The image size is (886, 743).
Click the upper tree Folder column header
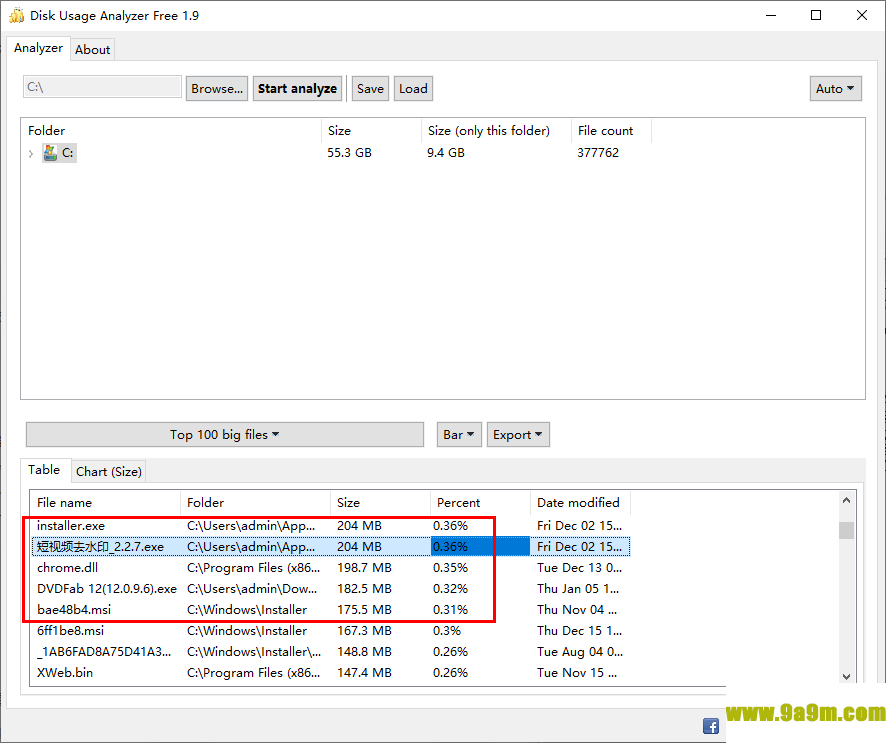click(171, 131)
